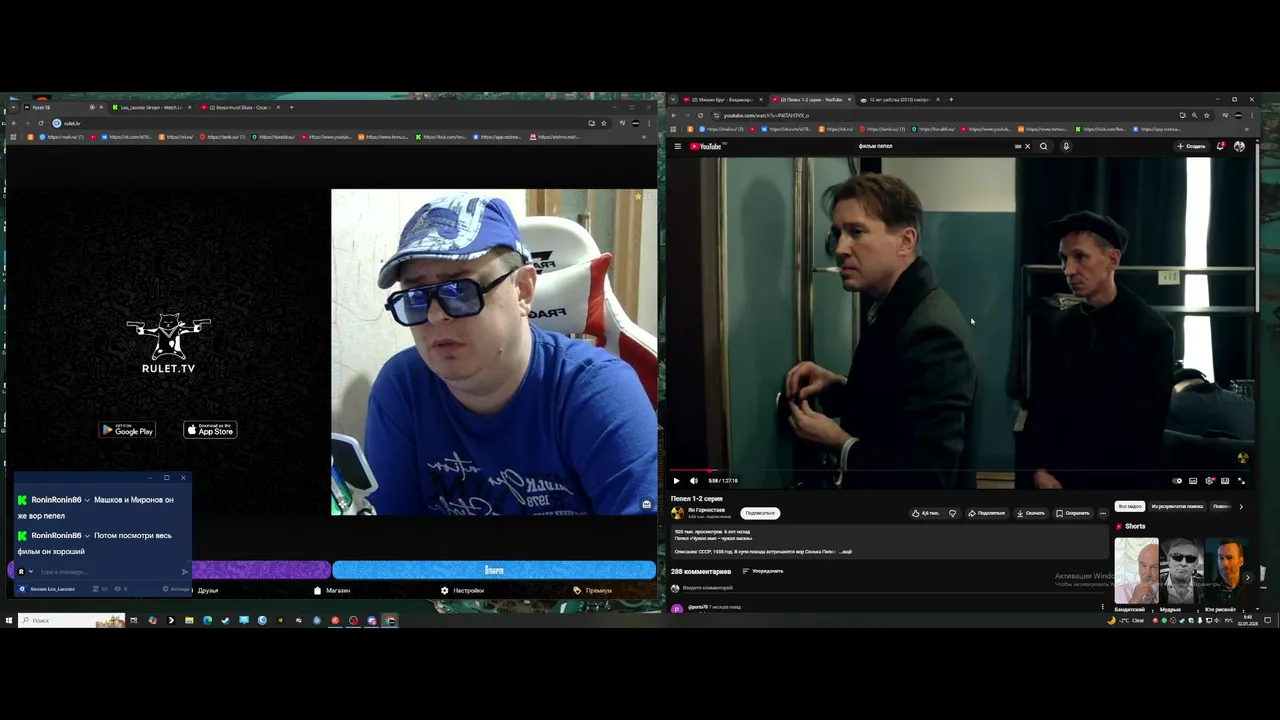Send chat message with arrow icon
1280x720 pixels.
(184, 571)
